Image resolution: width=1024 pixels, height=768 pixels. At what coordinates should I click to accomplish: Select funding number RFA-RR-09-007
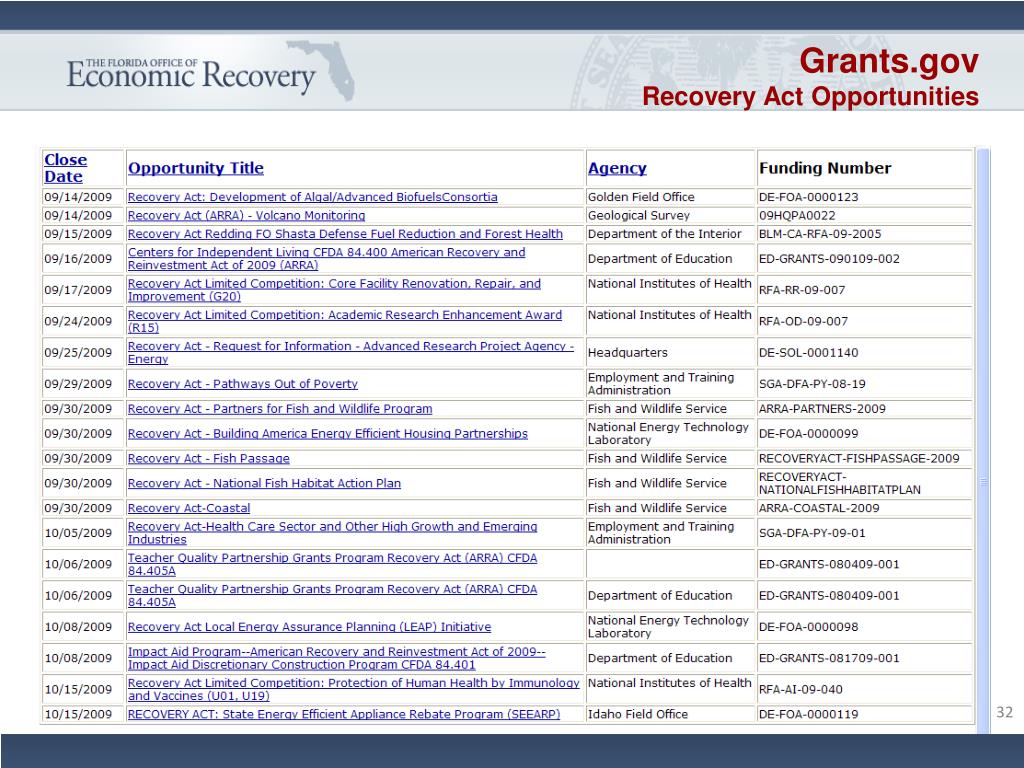point(802,290)
